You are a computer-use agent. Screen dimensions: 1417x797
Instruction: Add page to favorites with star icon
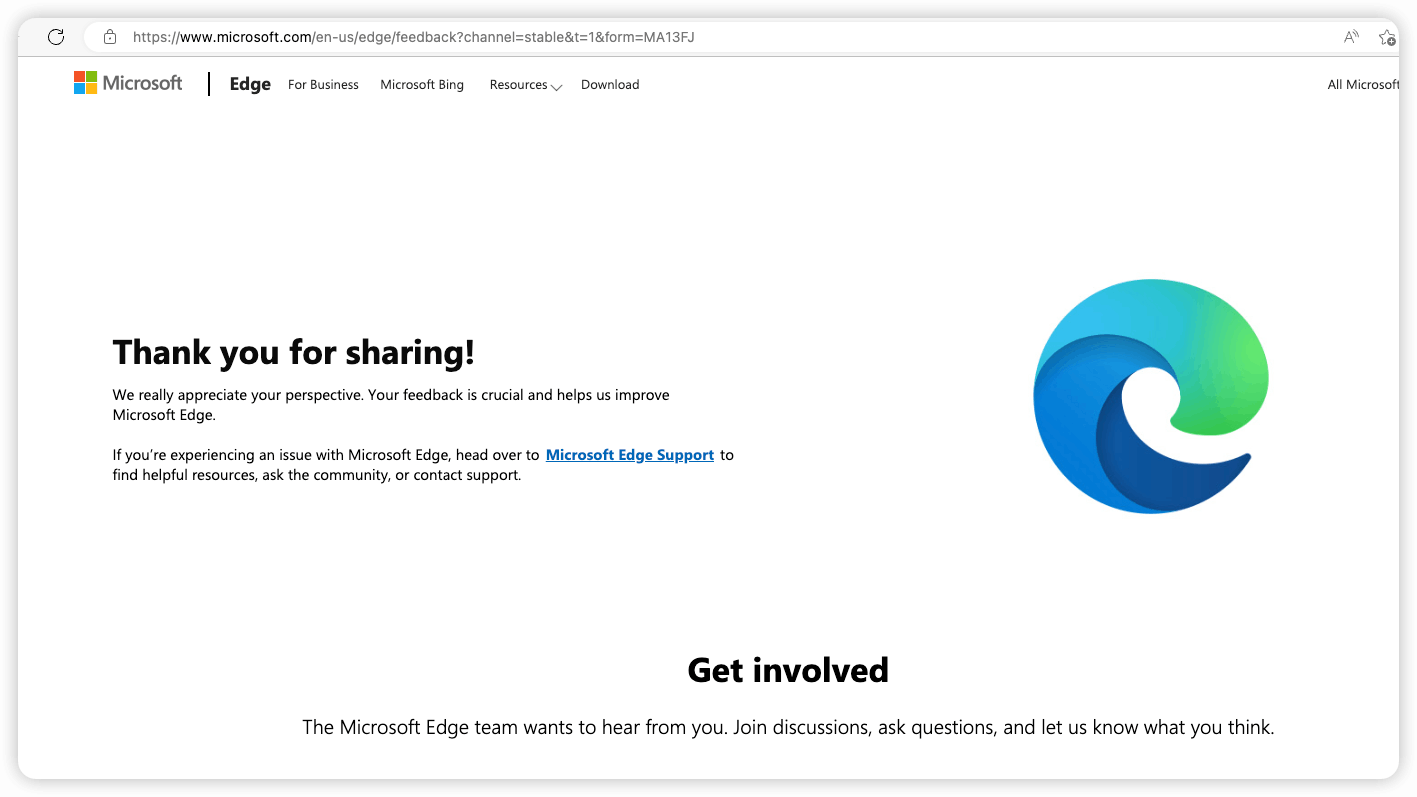pyautogui.click(x=1387, y=37)
